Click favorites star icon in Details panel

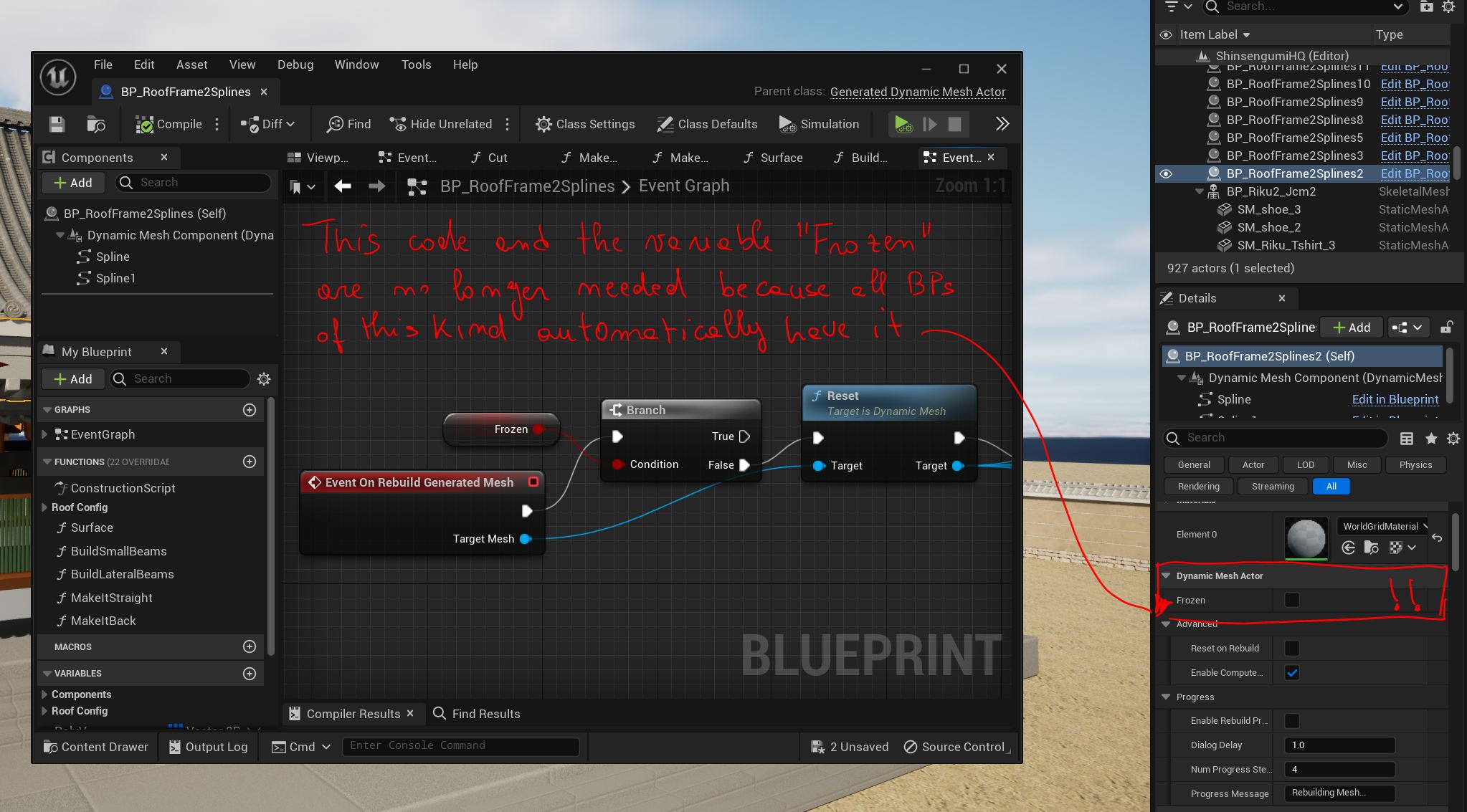[1431, 438]
